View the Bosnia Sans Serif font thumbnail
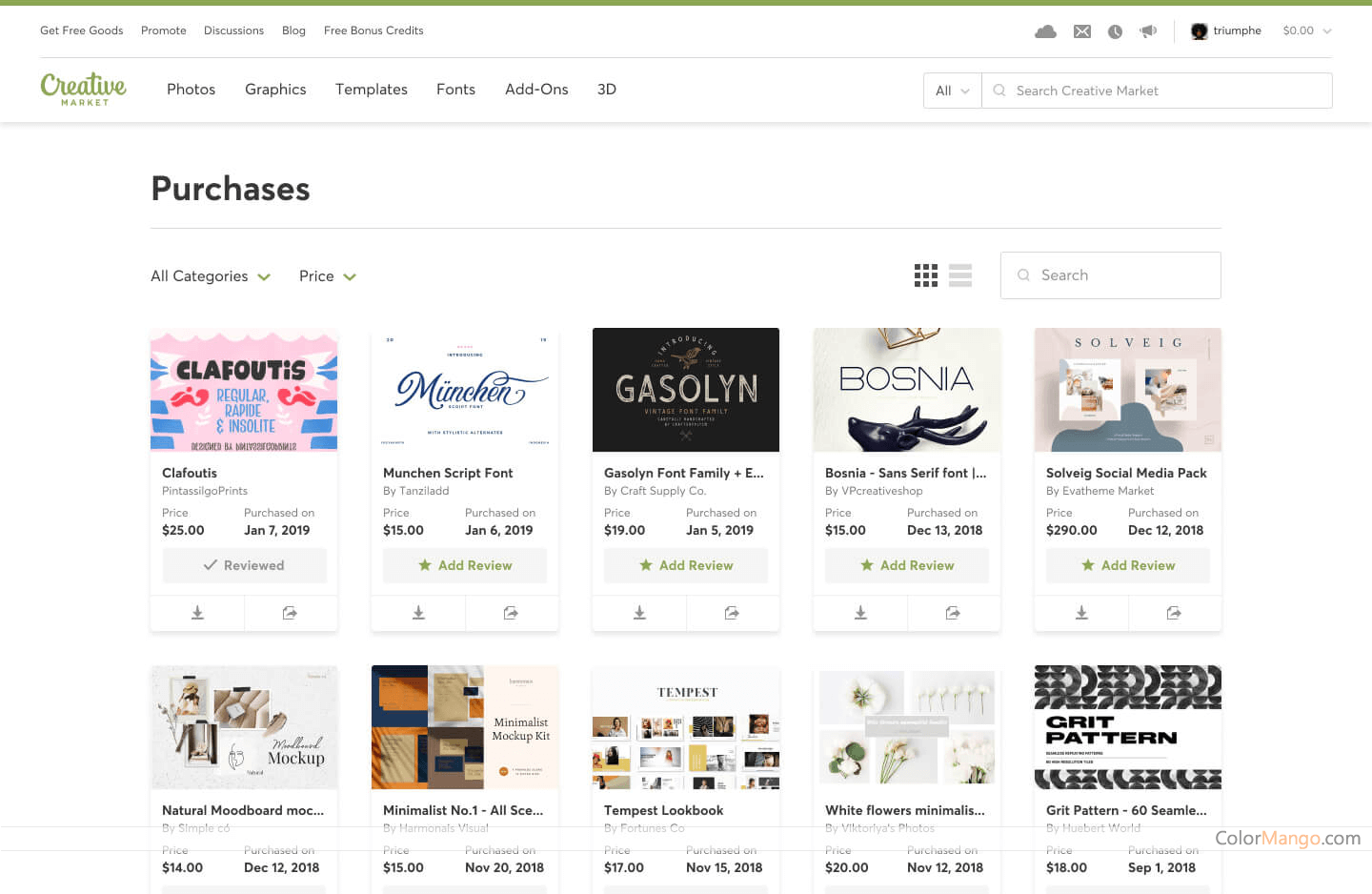Screen dimensions: 1372x894 (x=906, y=389)
